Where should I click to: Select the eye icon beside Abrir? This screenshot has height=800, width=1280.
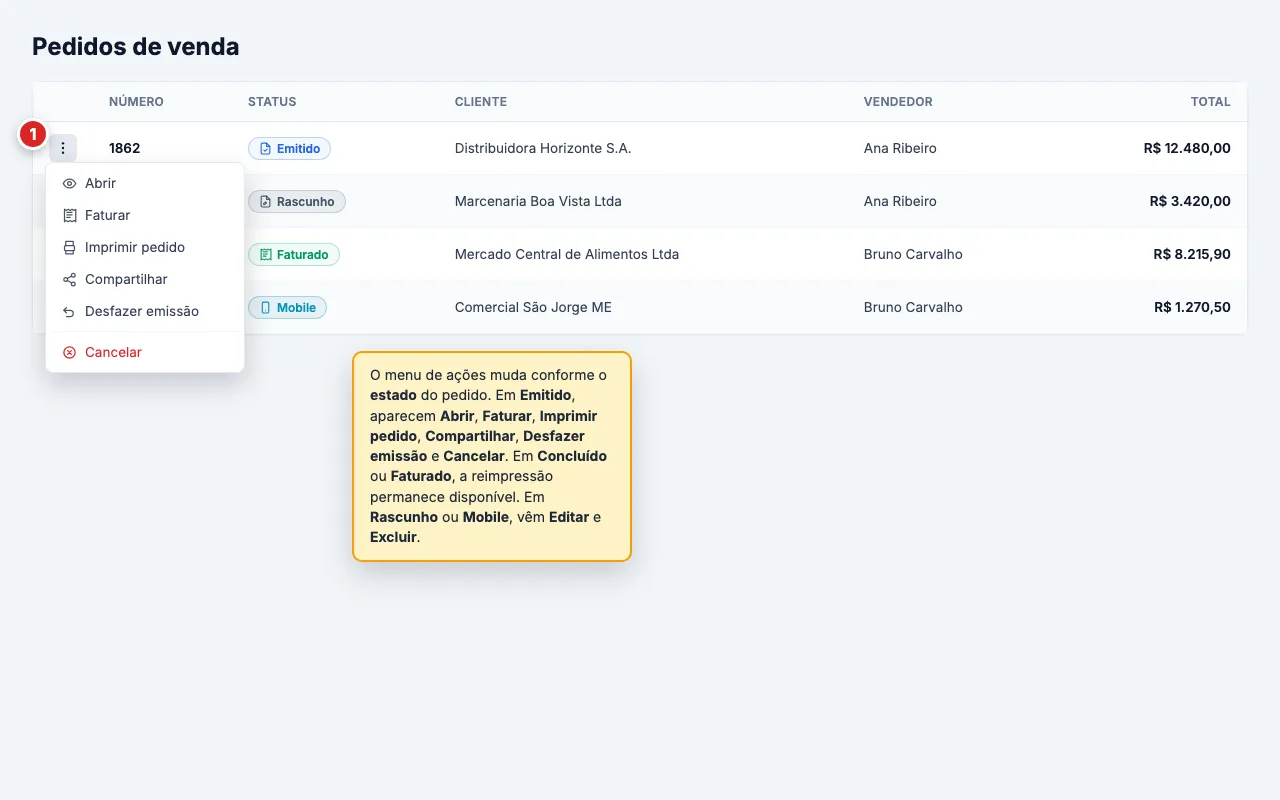point(69,184)
